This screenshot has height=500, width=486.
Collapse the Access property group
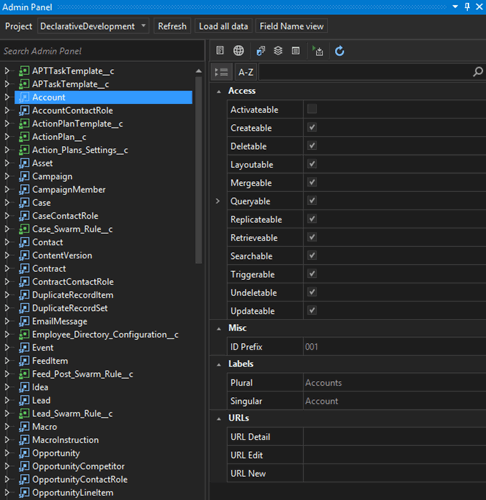(219, 91)
